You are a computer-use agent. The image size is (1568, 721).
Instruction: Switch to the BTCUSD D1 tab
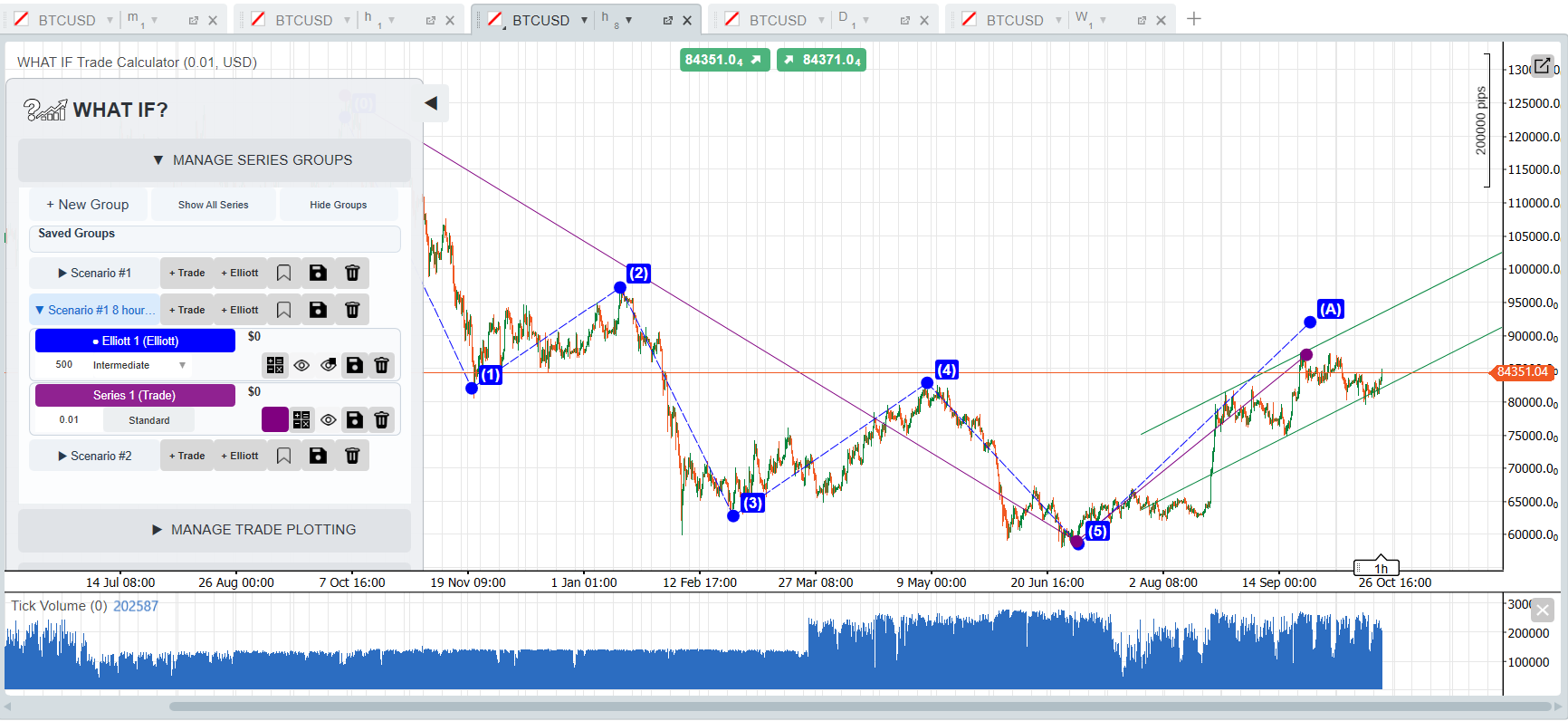[778, 20]
